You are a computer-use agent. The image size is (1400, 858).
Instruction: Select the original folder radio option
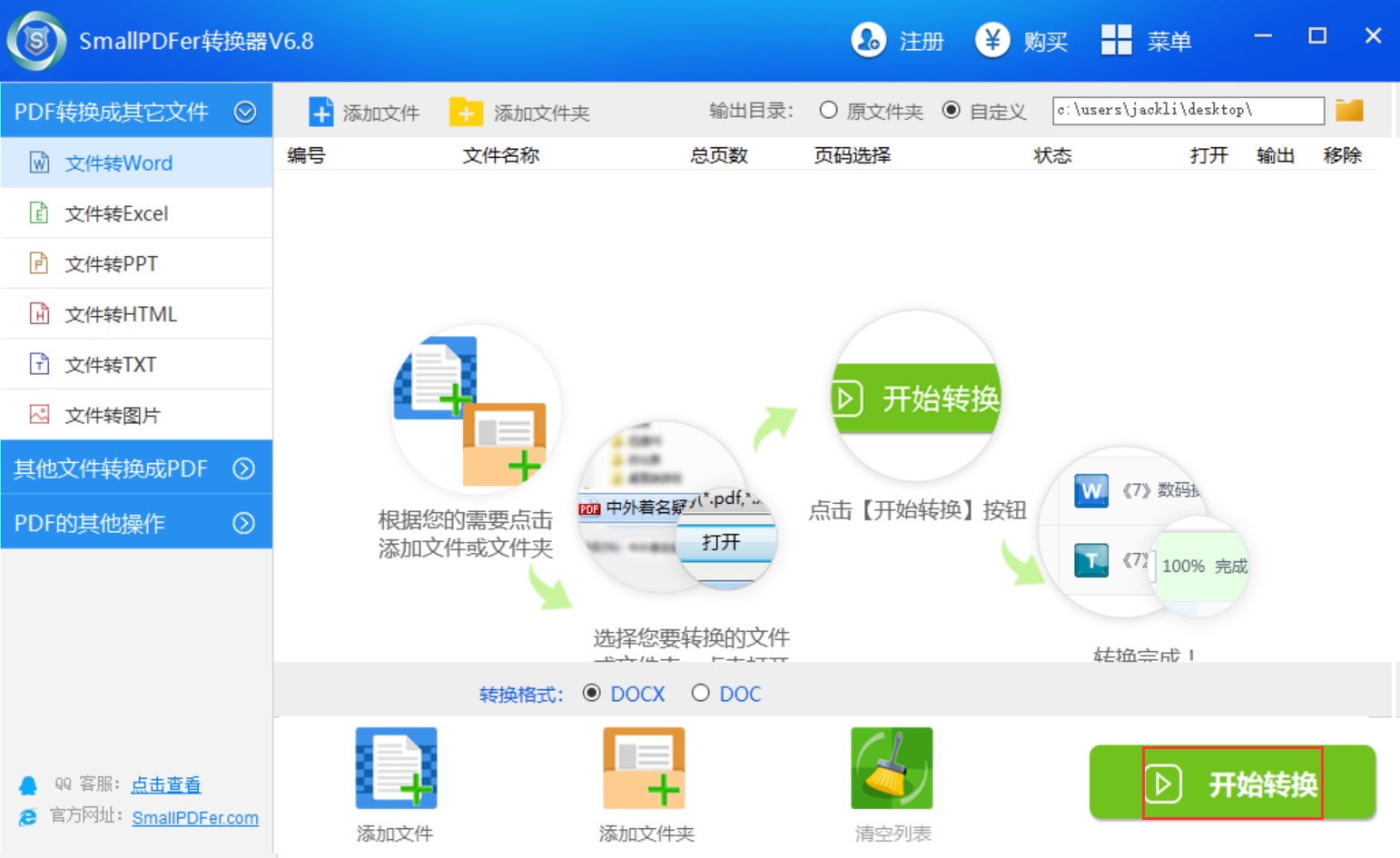click(828, 110)
